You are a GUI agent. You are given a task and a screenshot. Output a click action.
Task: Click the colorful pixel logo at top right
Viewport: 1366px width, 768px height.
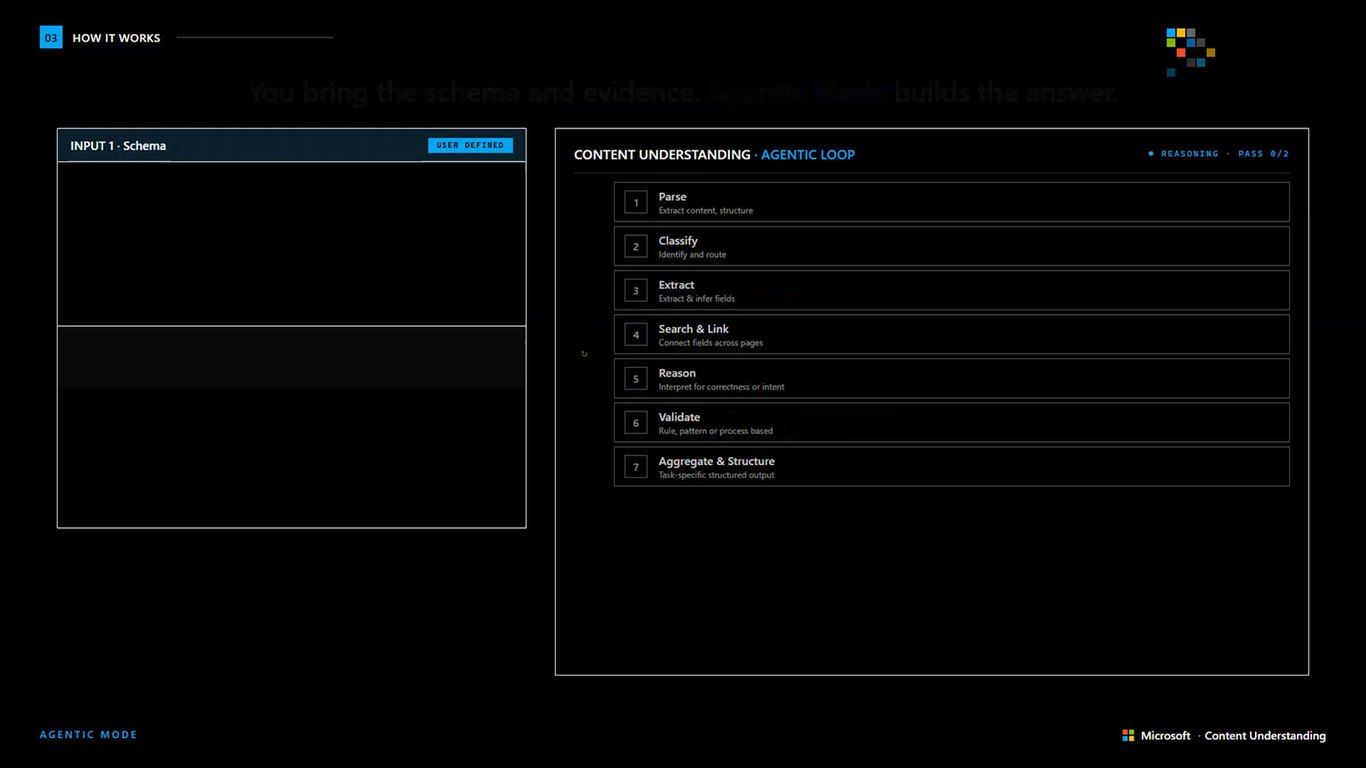(x=1190, y=52)
